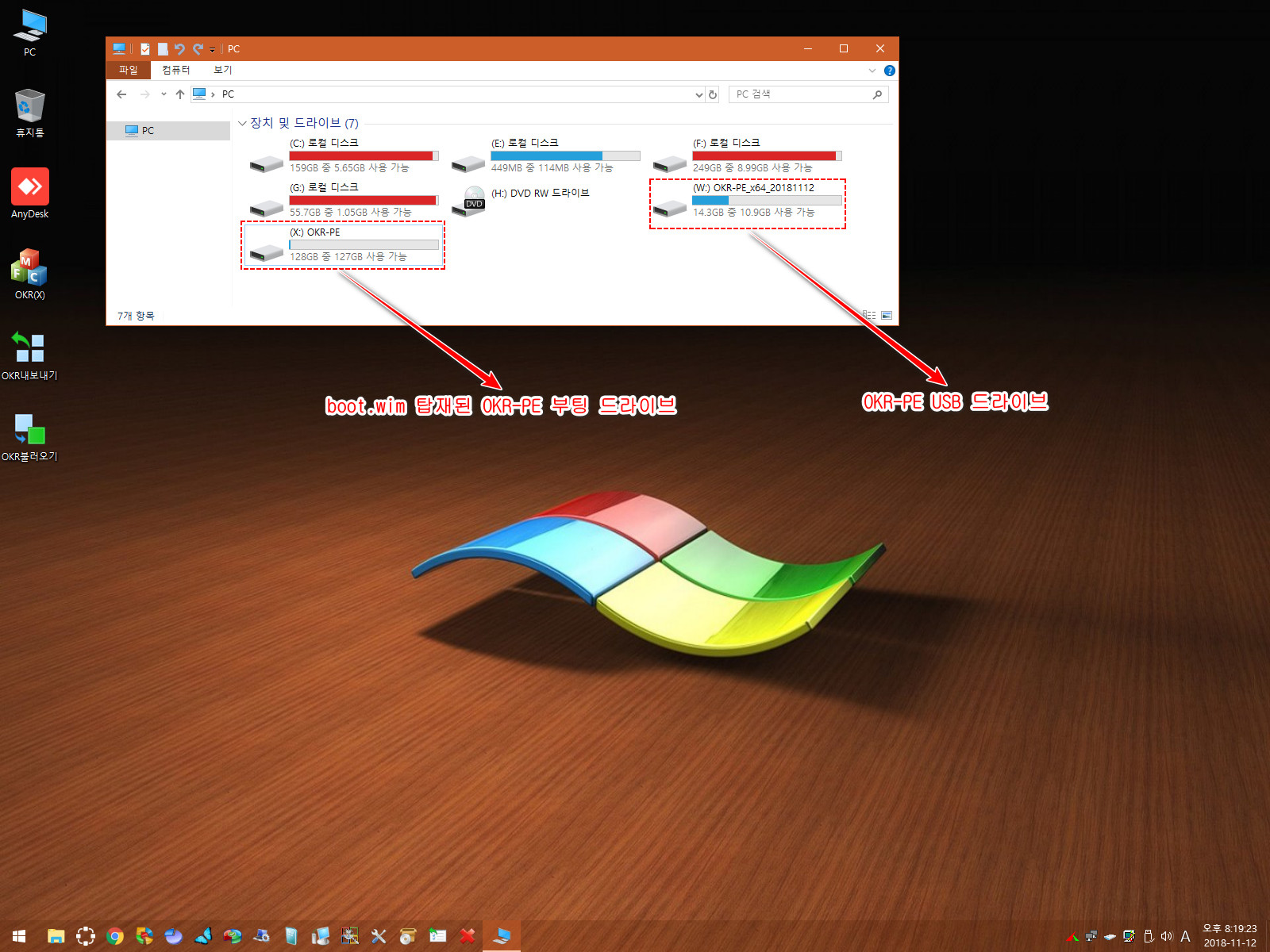Select the (E:) 로컬 디스크 drive

(x=545, y=155)
